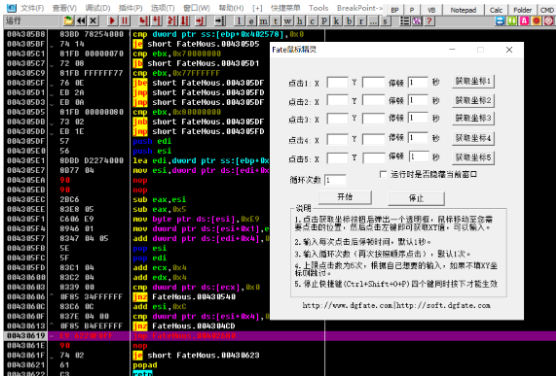Click the 获取坐标3 button

[x=473, y=118]
